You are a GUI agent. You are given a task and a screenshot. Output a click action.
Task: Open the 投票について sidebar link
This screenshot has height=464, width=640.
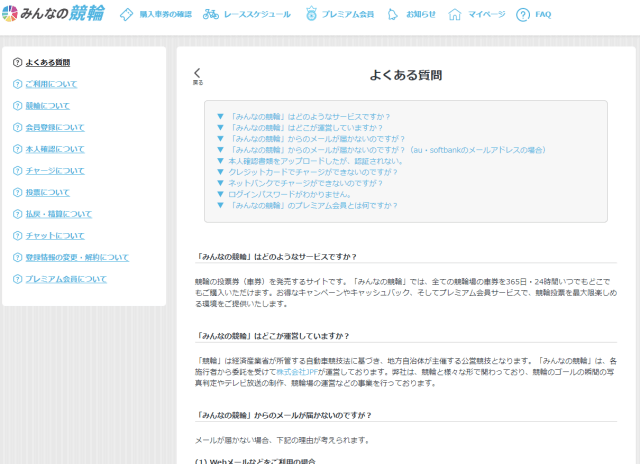(48, 192)
